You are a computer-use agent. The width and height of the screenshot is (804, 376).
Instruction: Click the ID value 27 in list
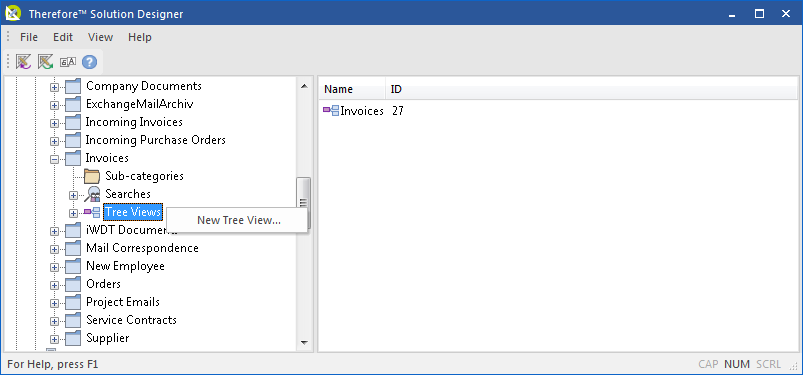[398, 111]
